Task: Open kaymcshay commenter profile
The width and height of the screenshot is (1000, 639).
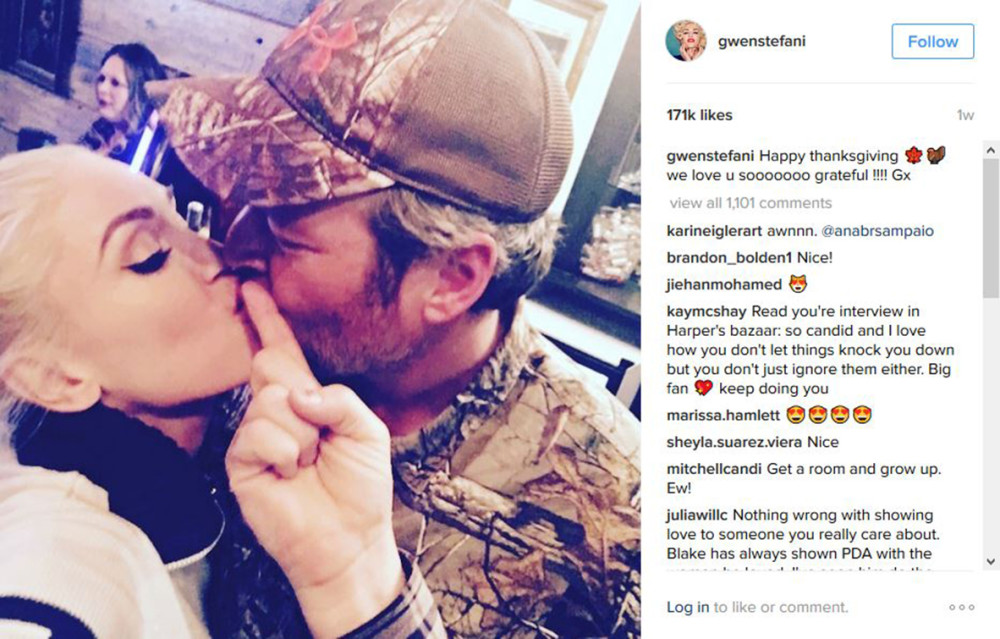Action: pyautogui.click(x=706, y=311)
